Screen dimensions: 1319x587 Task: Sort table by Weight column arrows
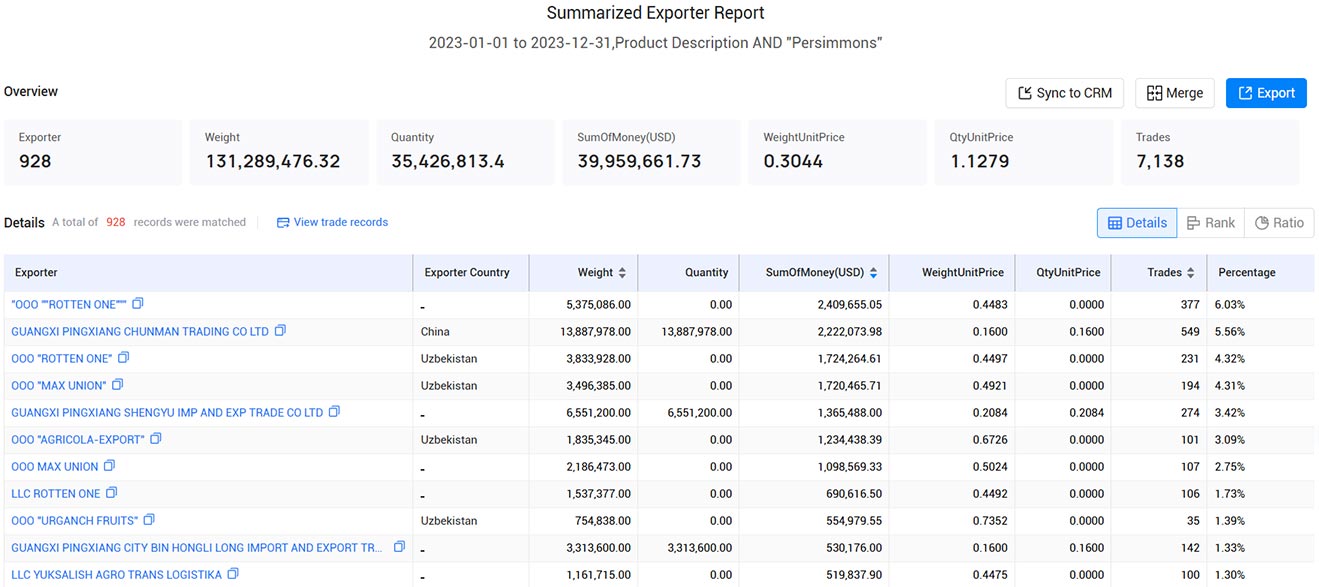[623, 272]
